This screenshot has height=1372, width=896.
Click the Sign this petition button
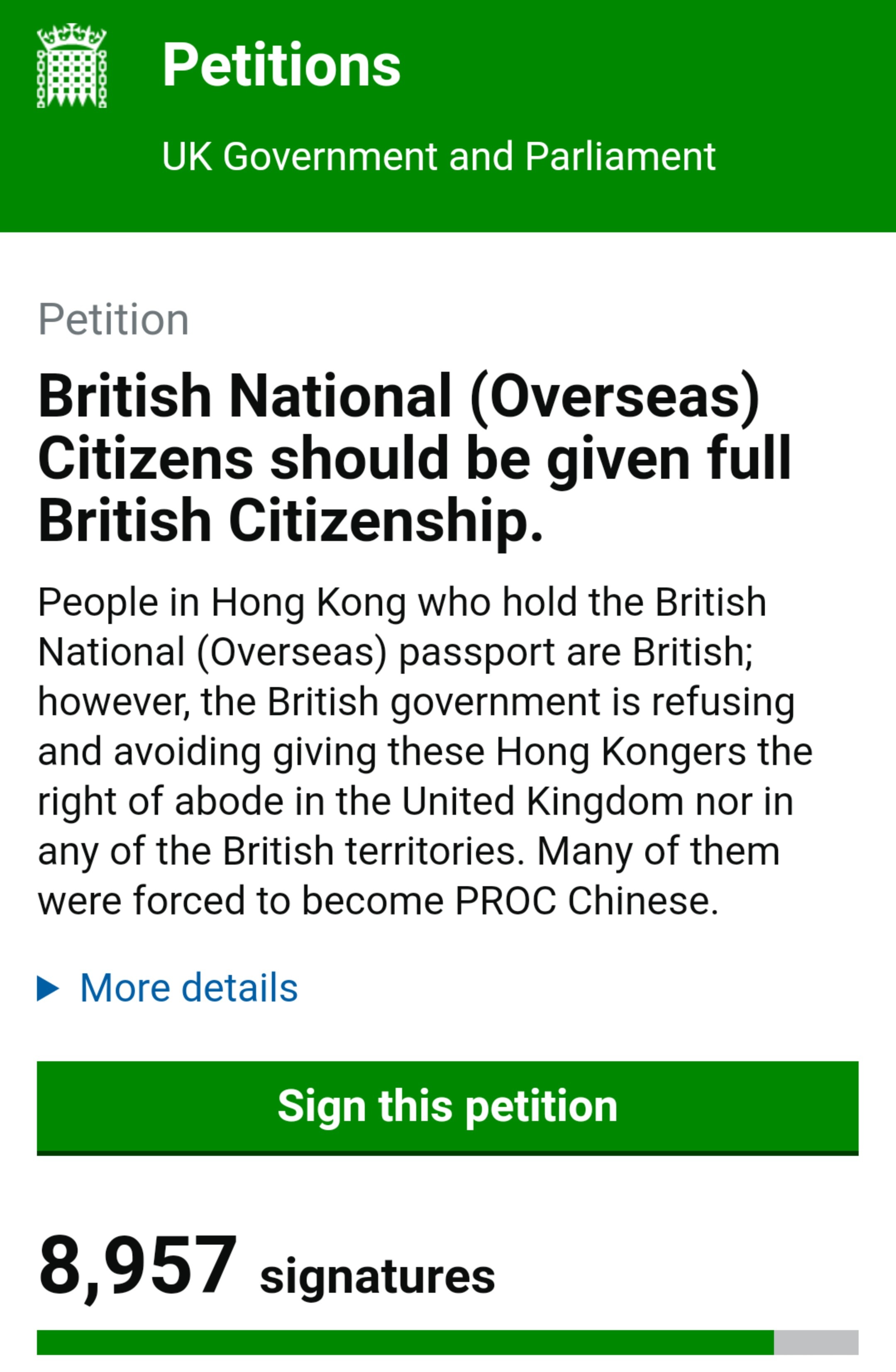pos(447,1108)
